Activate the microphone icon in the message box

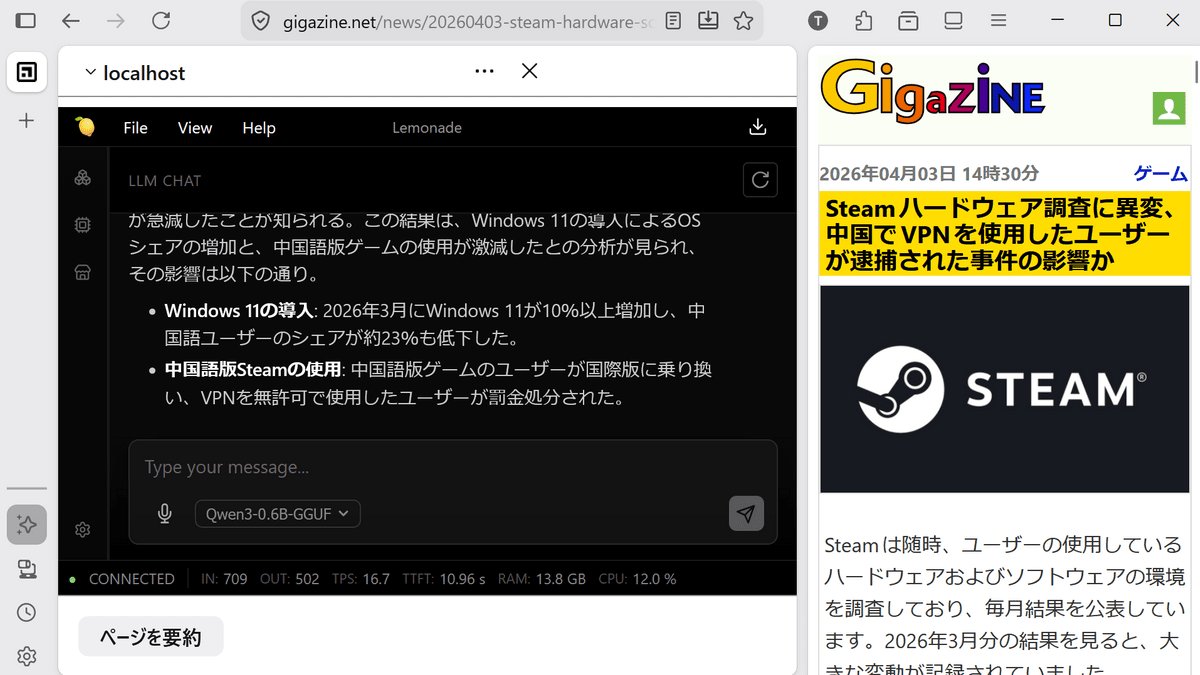(x=164, y=513)
